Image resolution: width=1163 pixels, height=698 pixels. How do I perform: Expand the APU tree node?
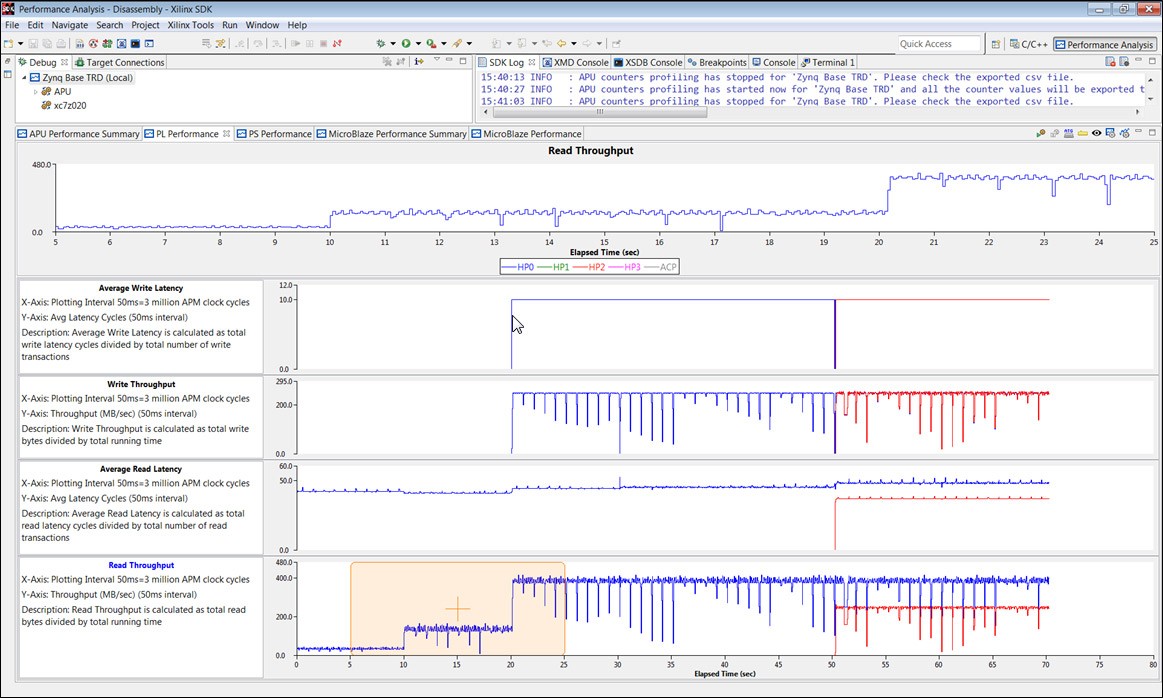[x=36, y=91]
